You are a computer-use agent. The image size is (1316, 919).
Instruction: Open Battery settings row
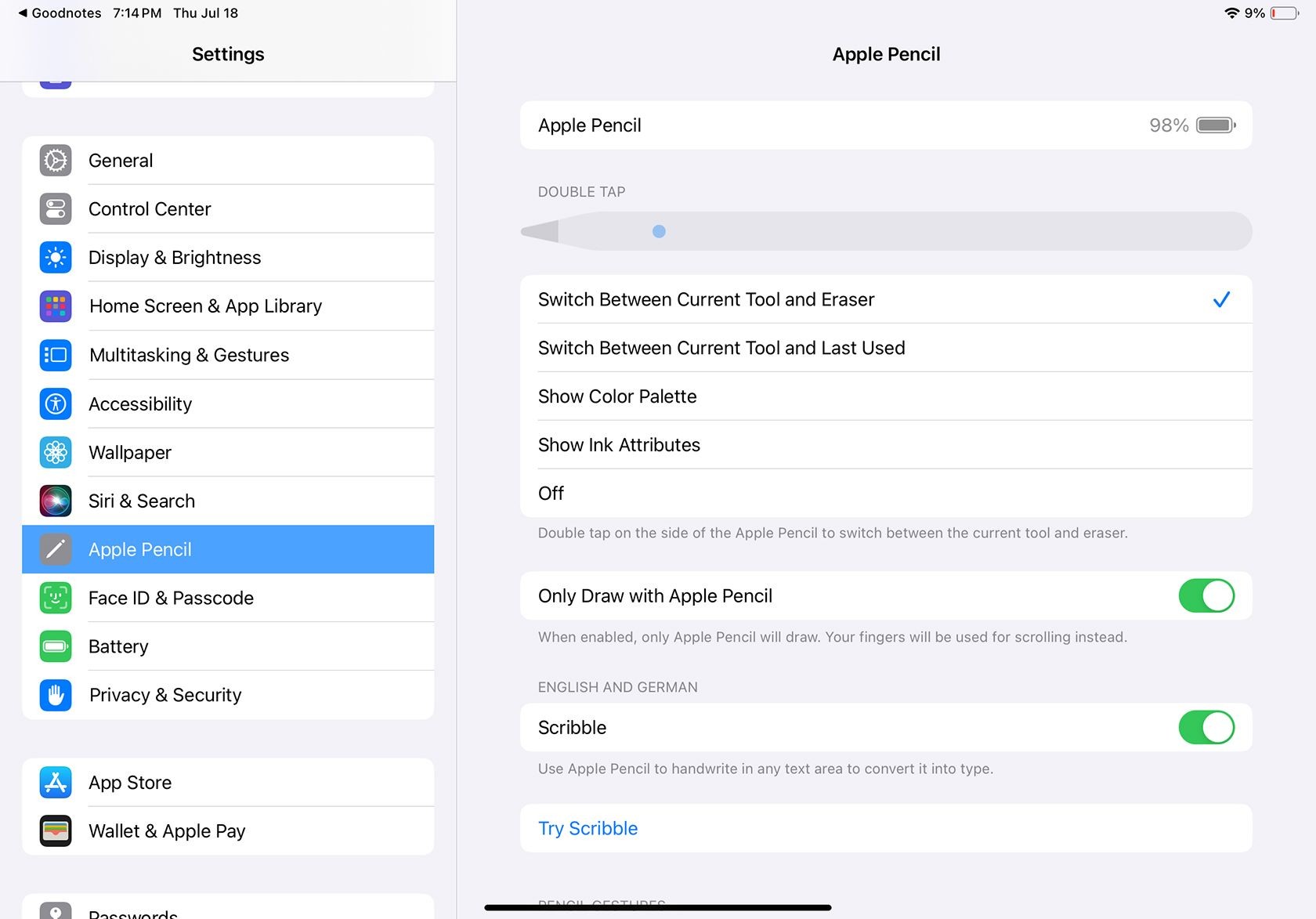coord(228,647)
